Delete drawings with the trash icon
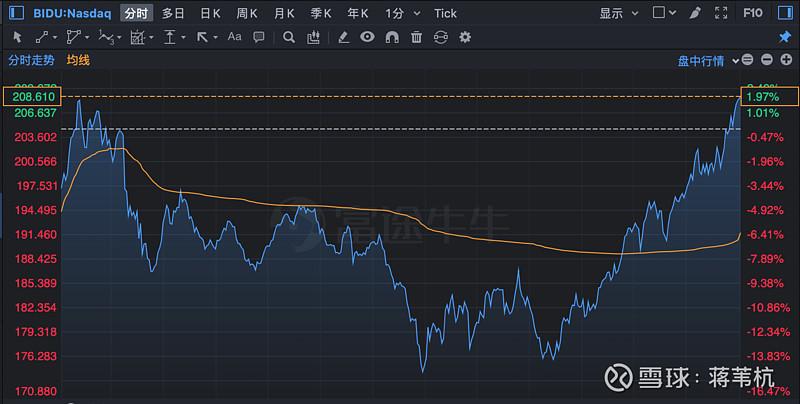Viewport: 800px width, 404px height. [x=416, y=37]
